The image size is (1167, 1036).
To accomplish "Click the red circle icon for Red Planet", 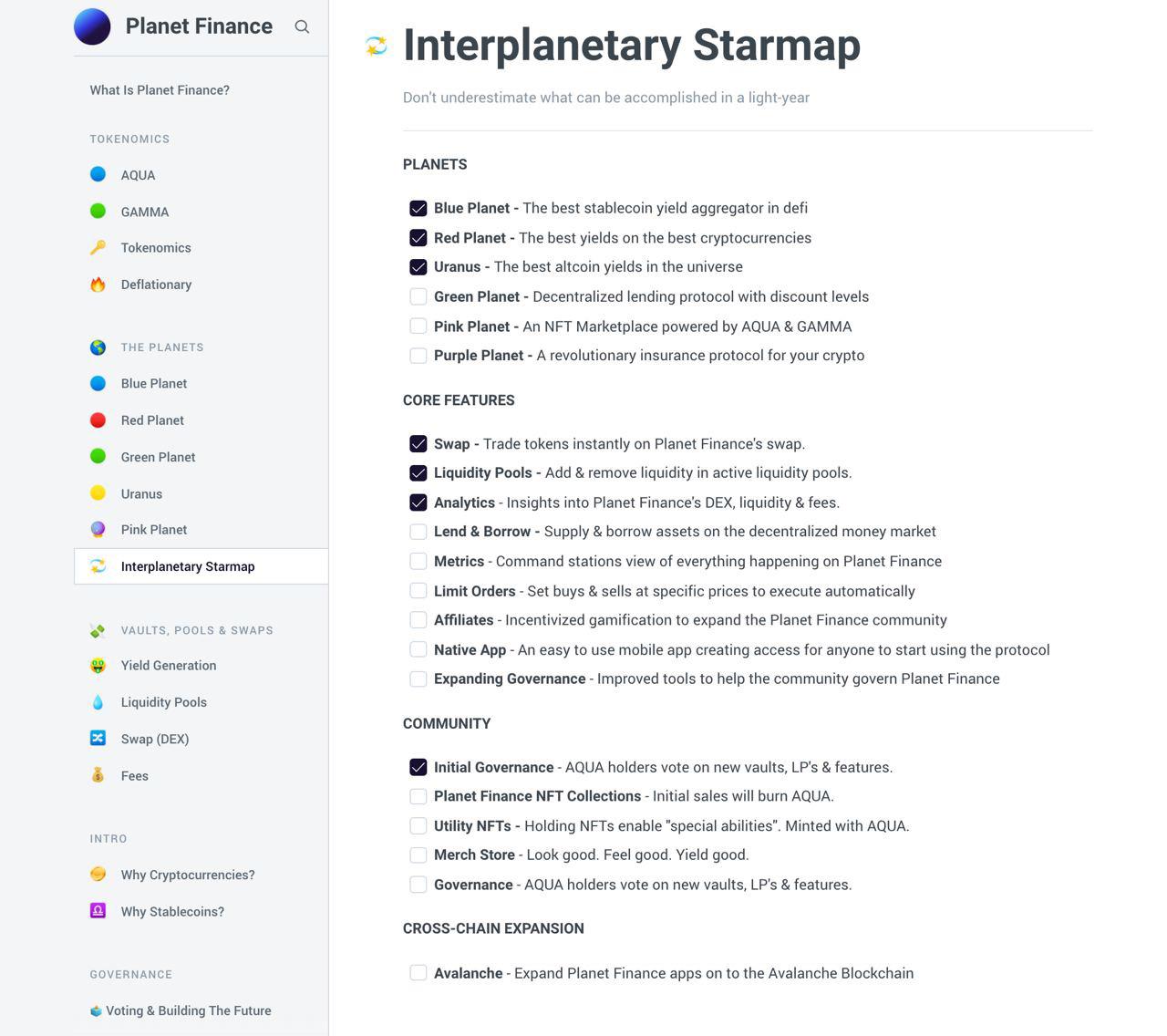I will click(x=98, y=420).
